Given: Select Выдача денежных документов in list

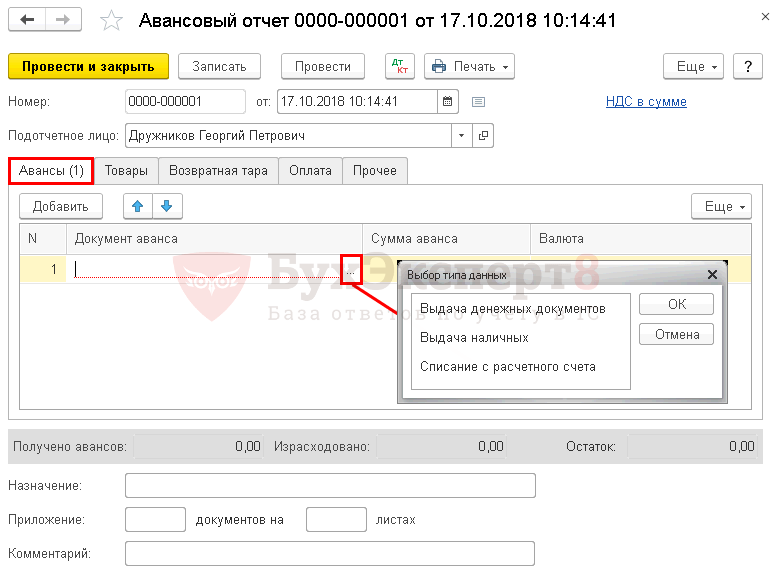Looking at the screenshot, I should click(x=512, y=309).
